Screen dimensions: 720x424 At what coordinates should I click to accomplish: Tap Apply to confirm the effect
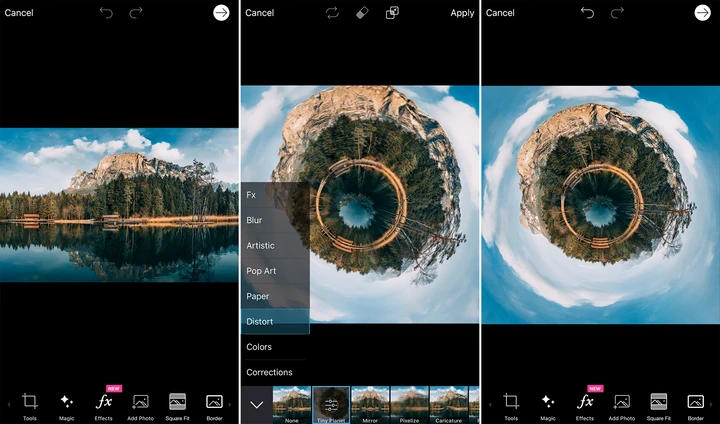pyautogui.click(x=462, y=13)
